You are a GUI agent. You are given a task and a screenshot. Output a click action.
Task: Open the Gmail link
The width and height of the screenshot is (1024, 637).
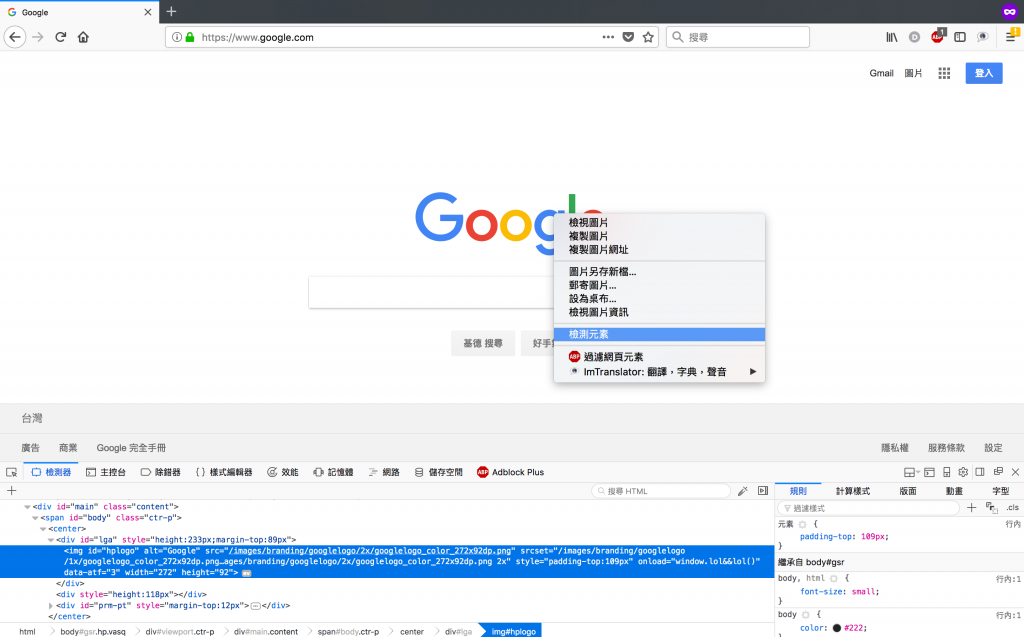881,73
